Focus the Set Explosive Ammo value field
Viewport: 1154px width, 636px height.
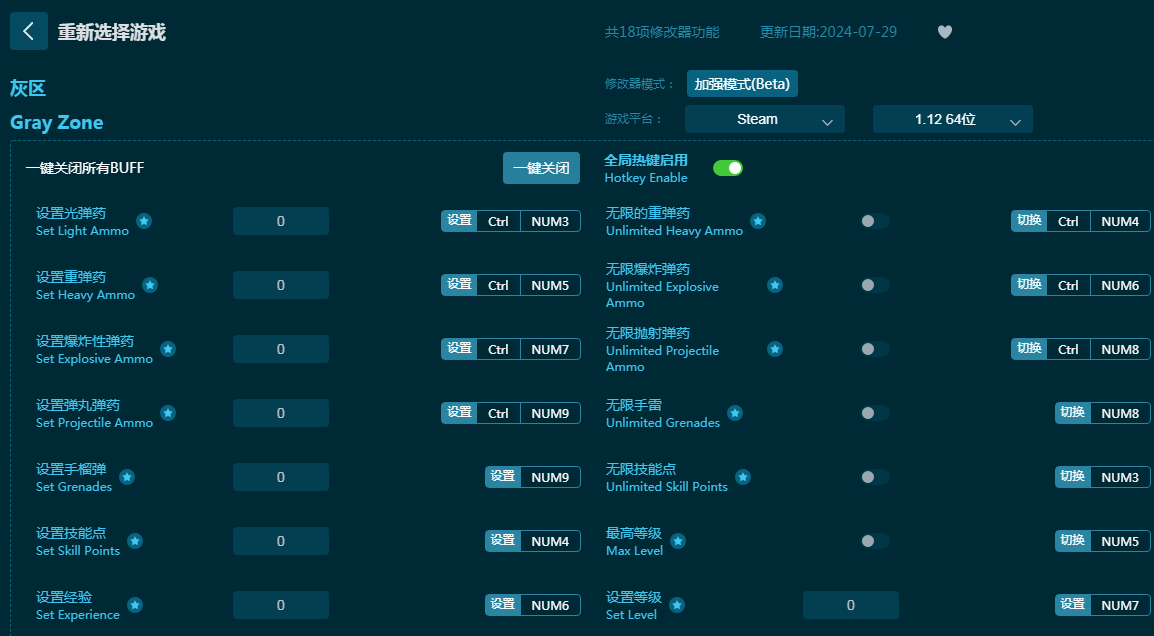[280, 349]
